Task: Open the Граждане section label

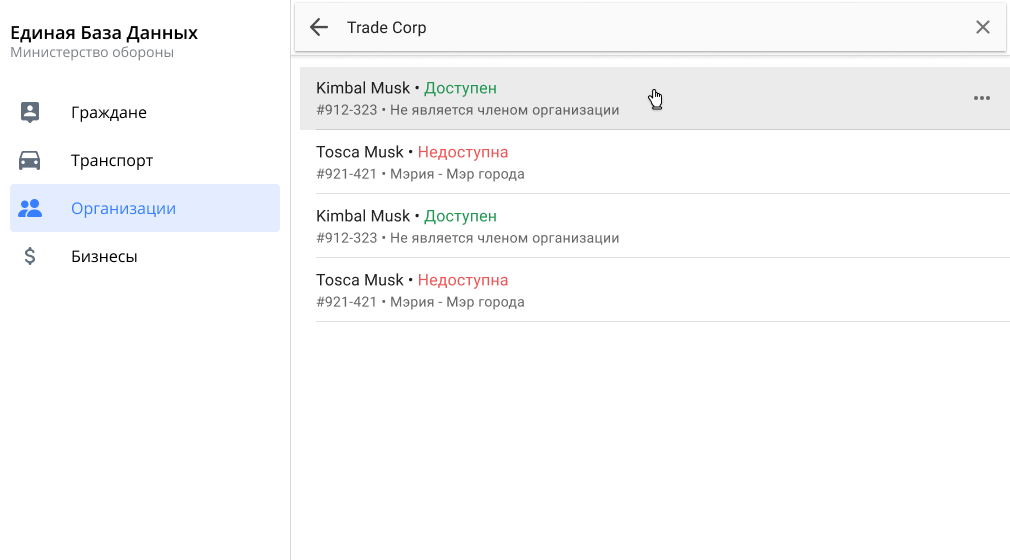Action: click(109, 113)
